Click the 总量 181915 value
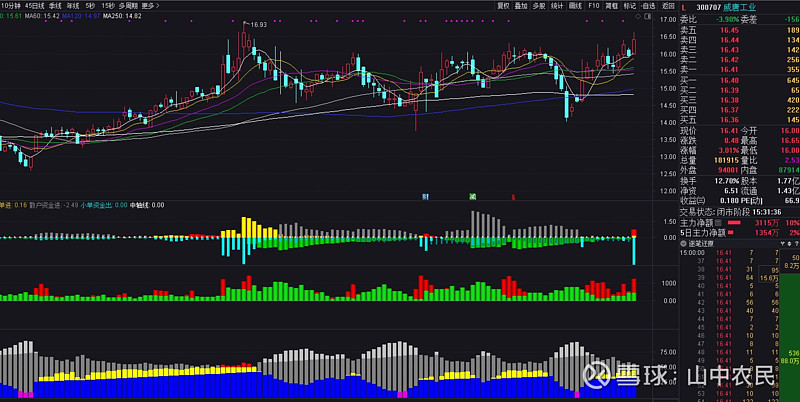The image size is (800, 402). click(x=726, y=161)
